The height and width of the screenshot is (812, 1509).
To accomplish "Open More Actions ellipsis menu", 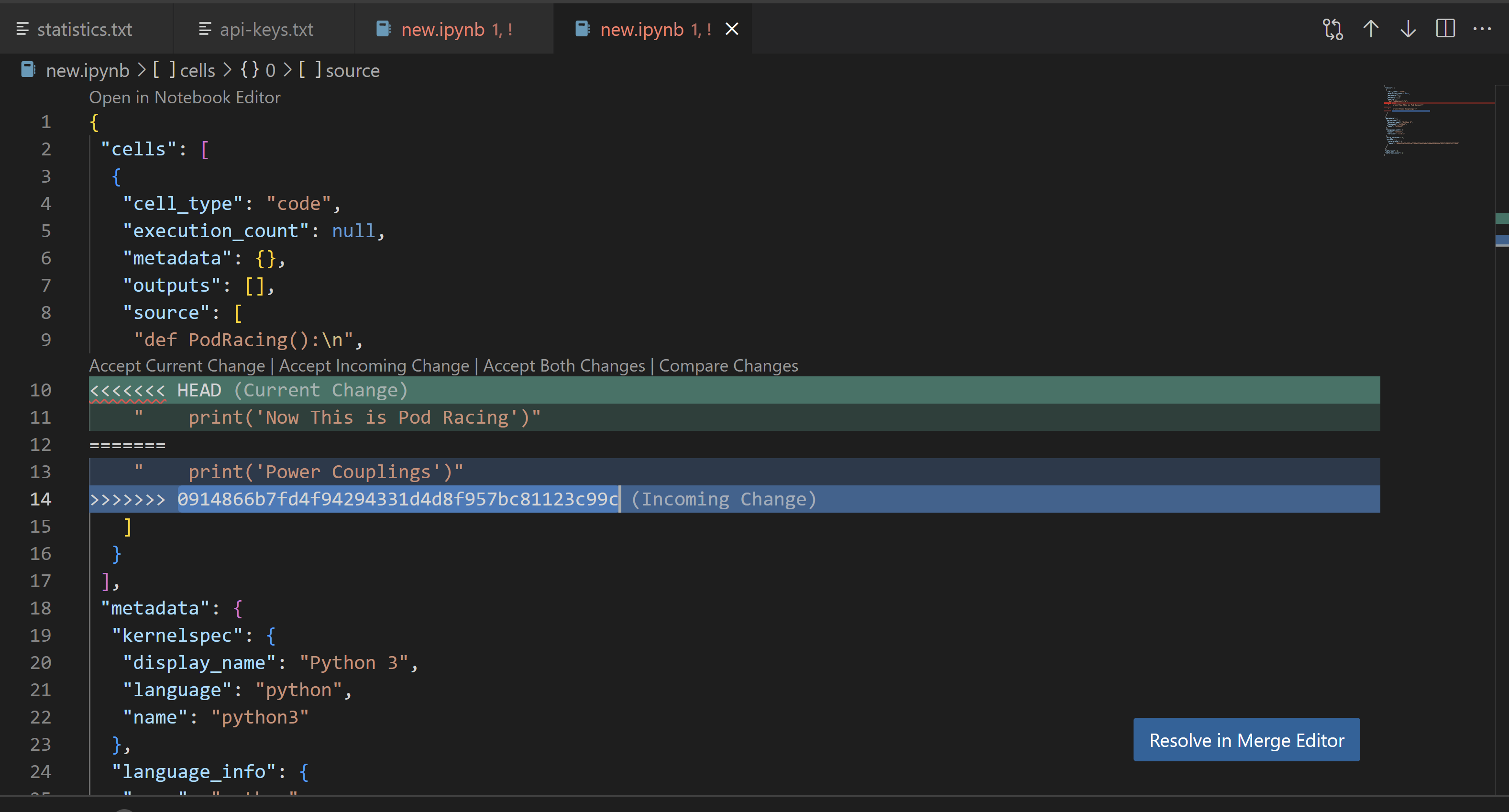I will coord(1482,29).
